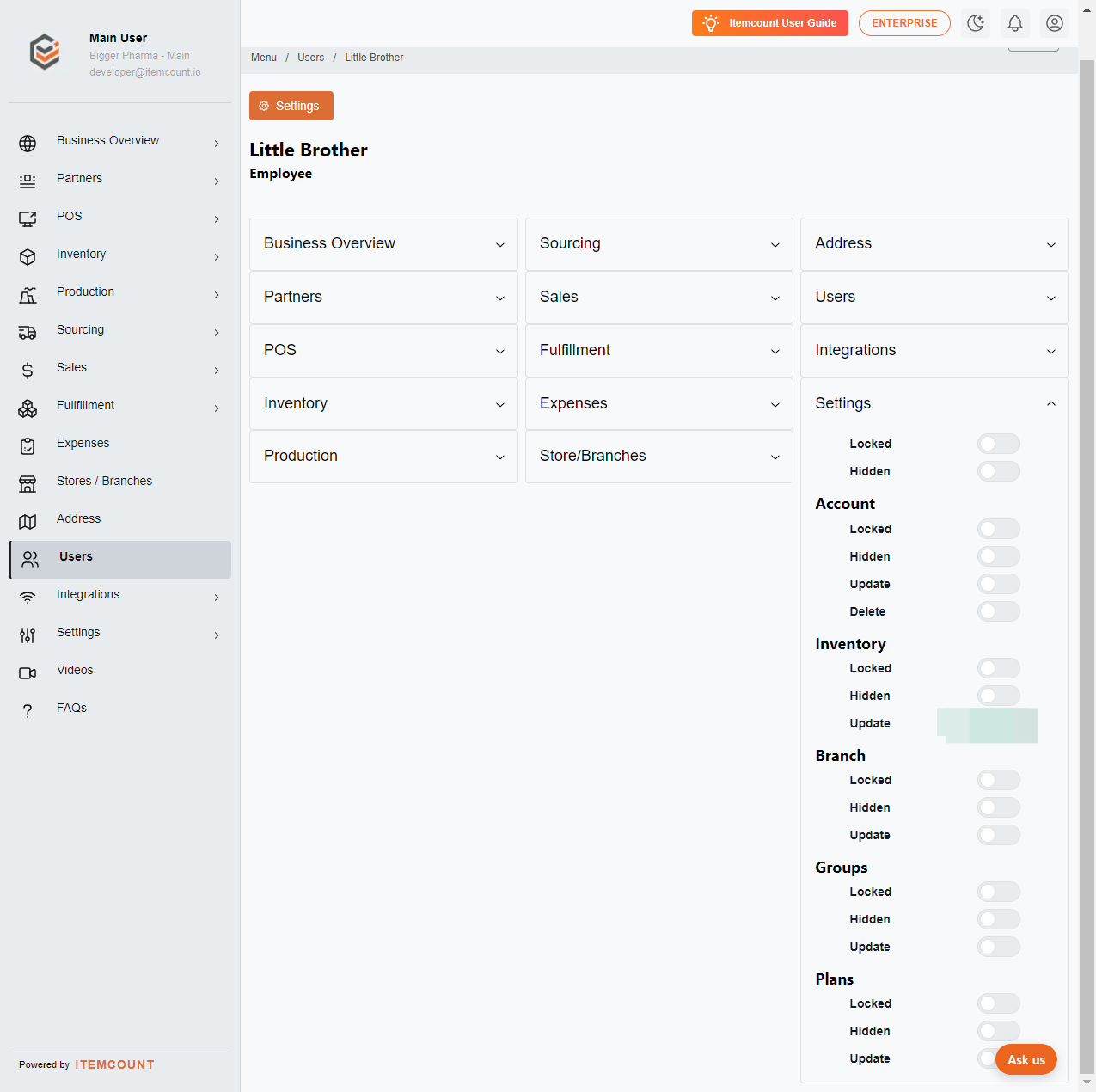
Task: Open notifications with the bell icon
Action: coord(1015,23)
